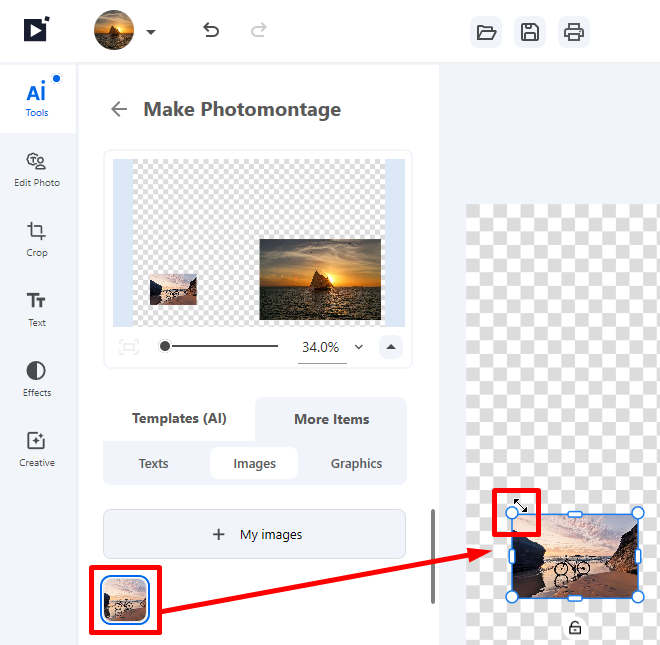Select the Graphics sub-tab

coord(356,464)
